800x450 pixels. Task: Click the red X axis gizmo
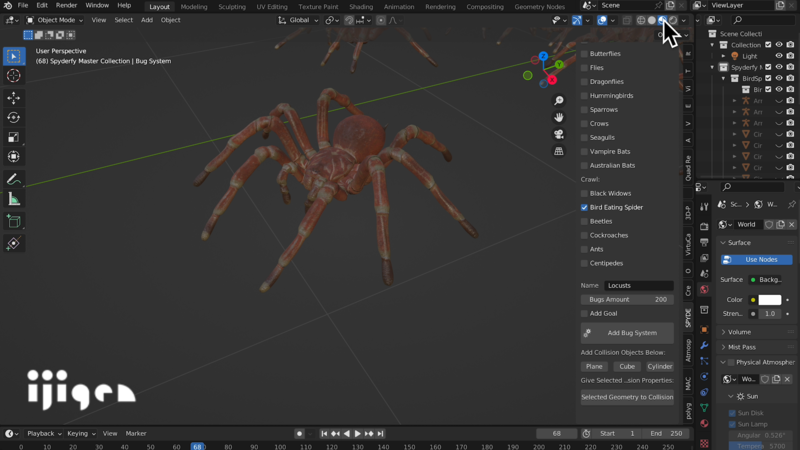[552, 80]
